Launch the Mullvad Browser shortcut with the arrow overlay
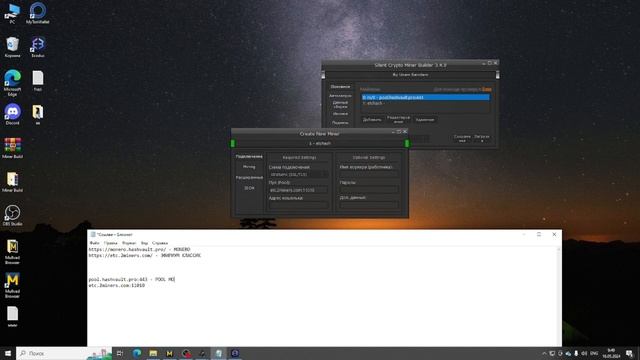 [12, 285]
